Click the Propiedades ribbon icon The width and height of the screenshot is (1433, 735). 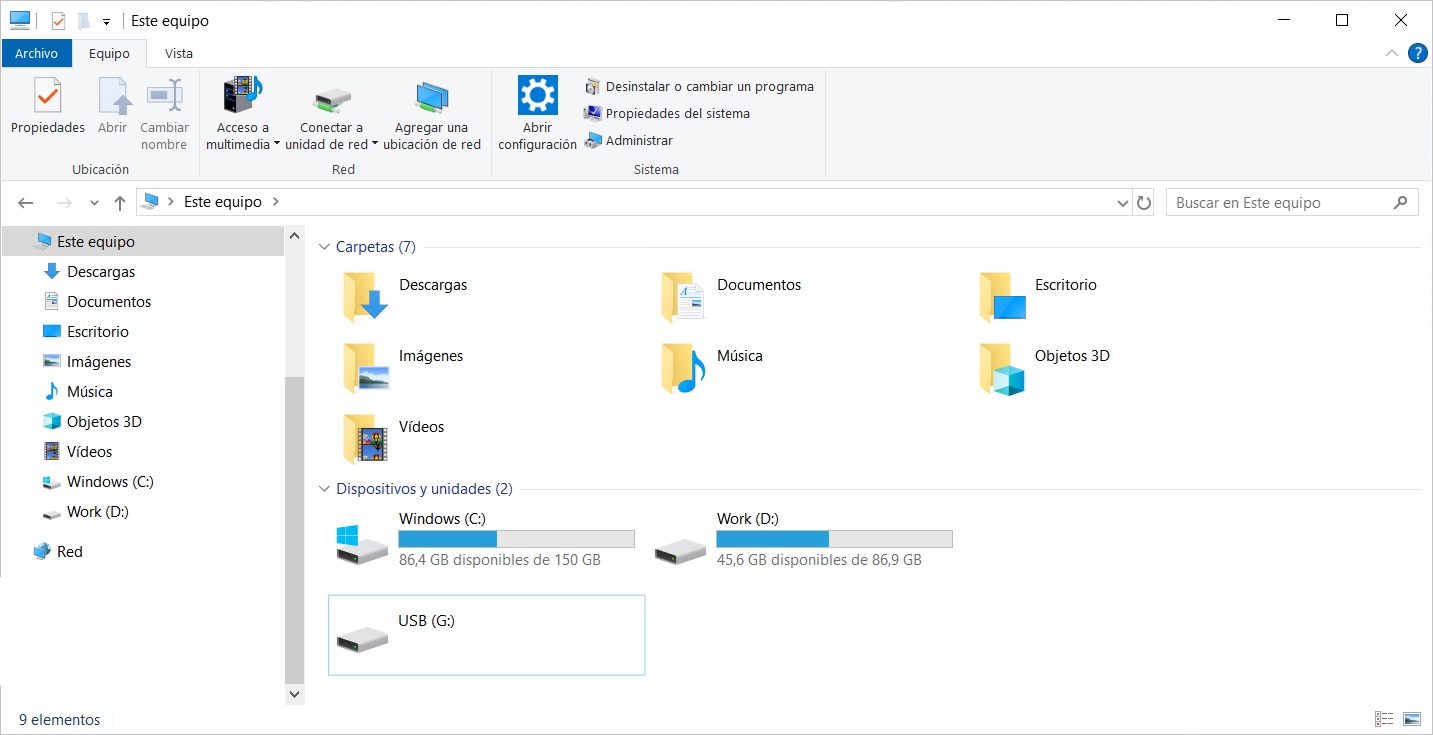(x=47, y=97)
